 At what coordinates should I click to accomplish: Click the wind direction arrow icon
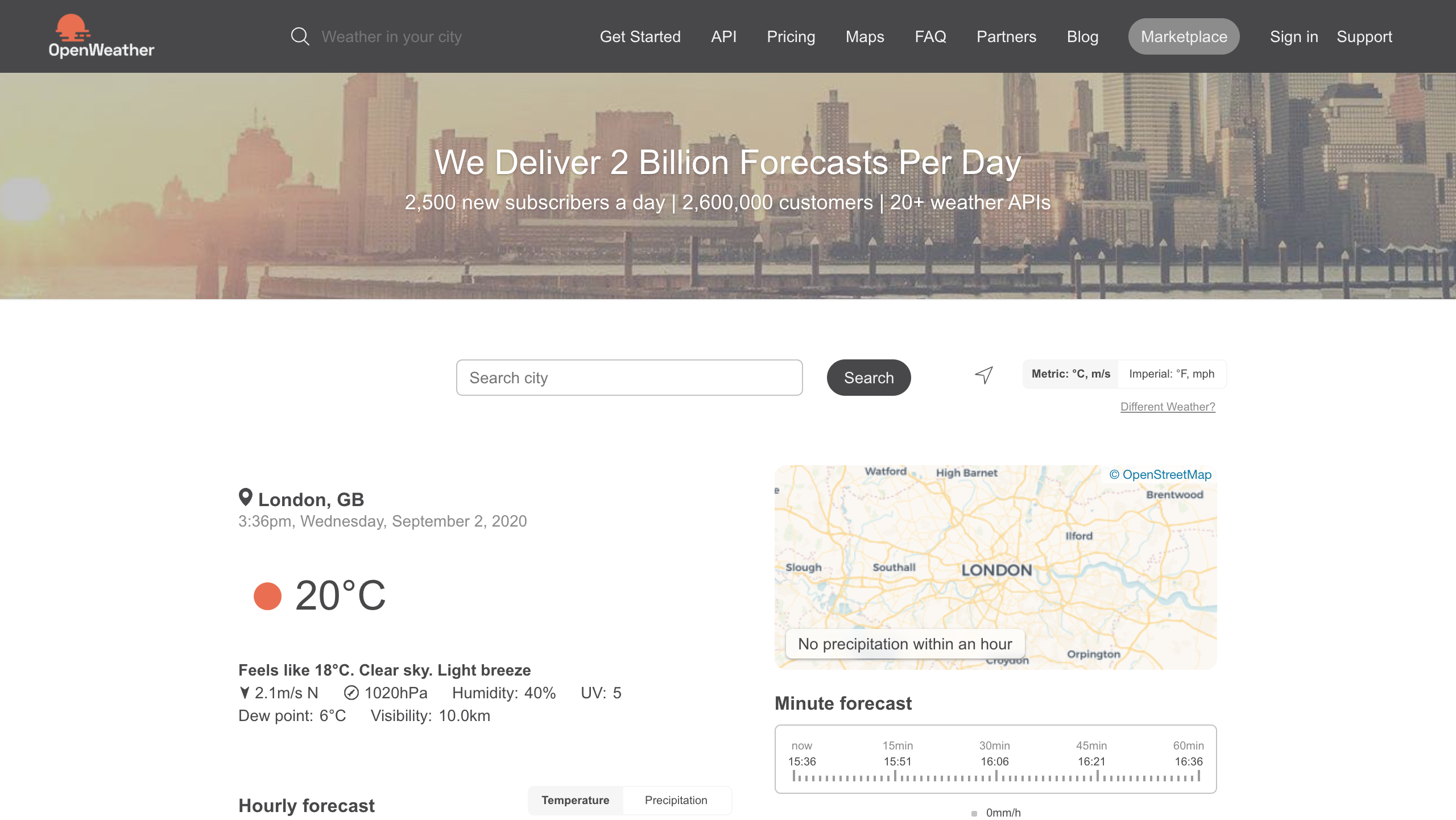click(x=245, y=693)
